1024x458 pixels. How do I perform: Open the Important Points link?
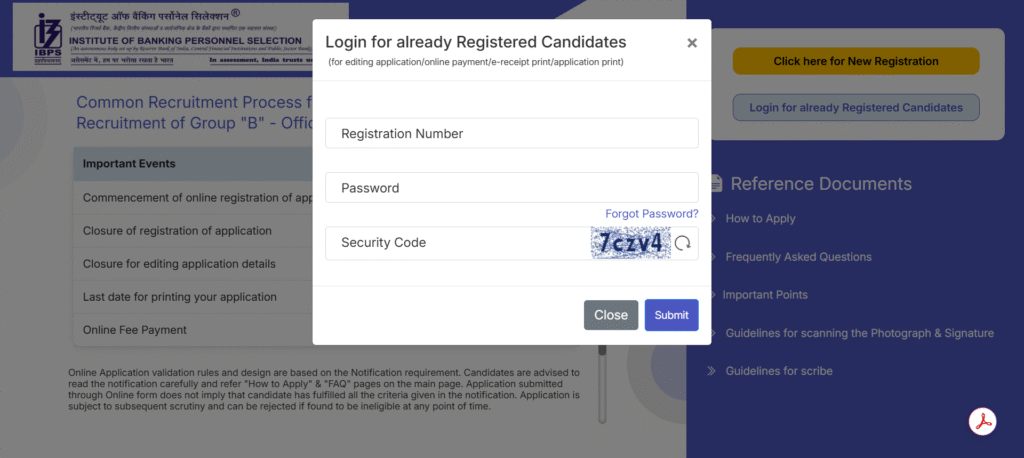point(766,295)
